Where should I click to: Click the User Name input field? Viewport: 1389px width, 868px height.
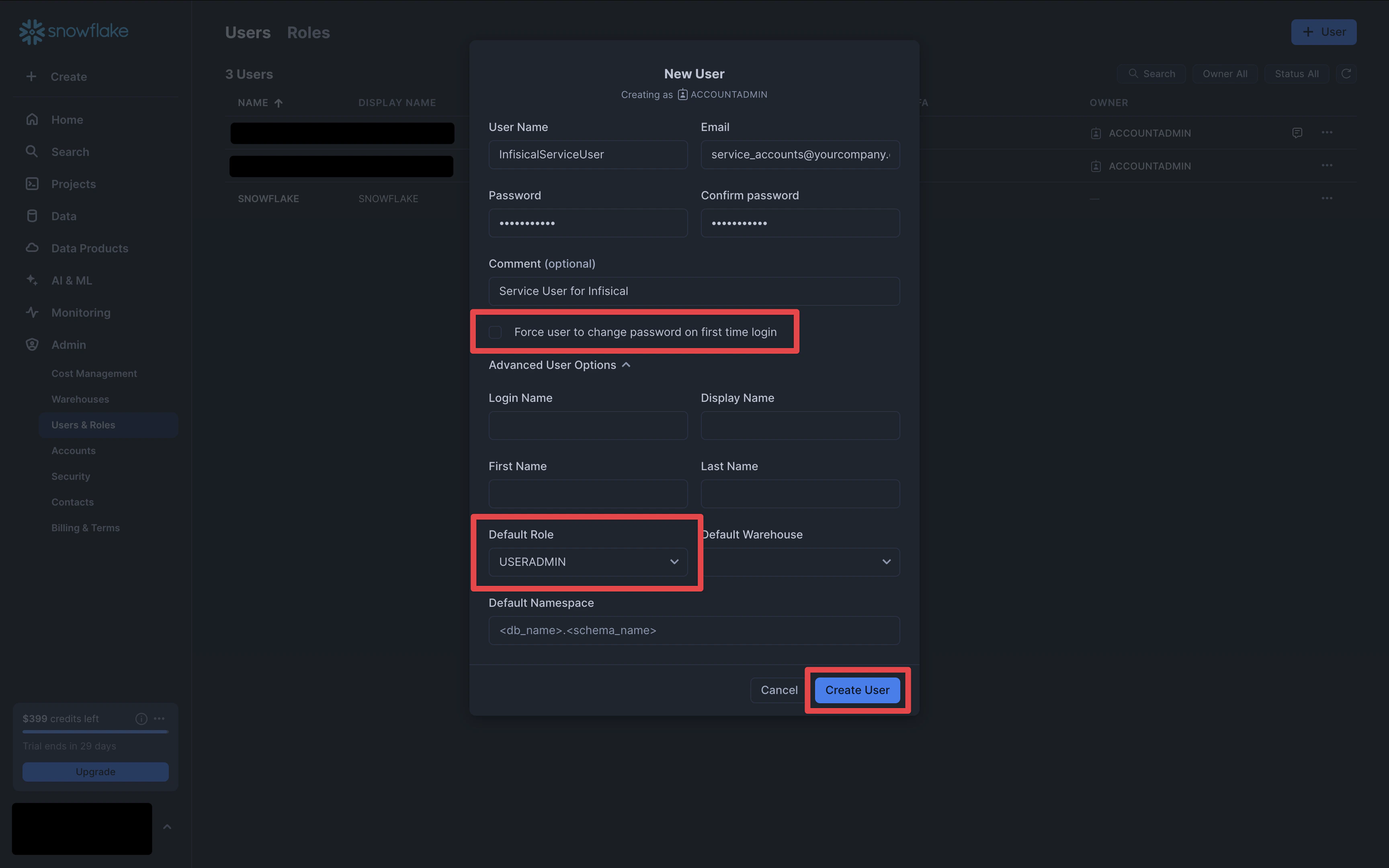[x=588, y=154]
